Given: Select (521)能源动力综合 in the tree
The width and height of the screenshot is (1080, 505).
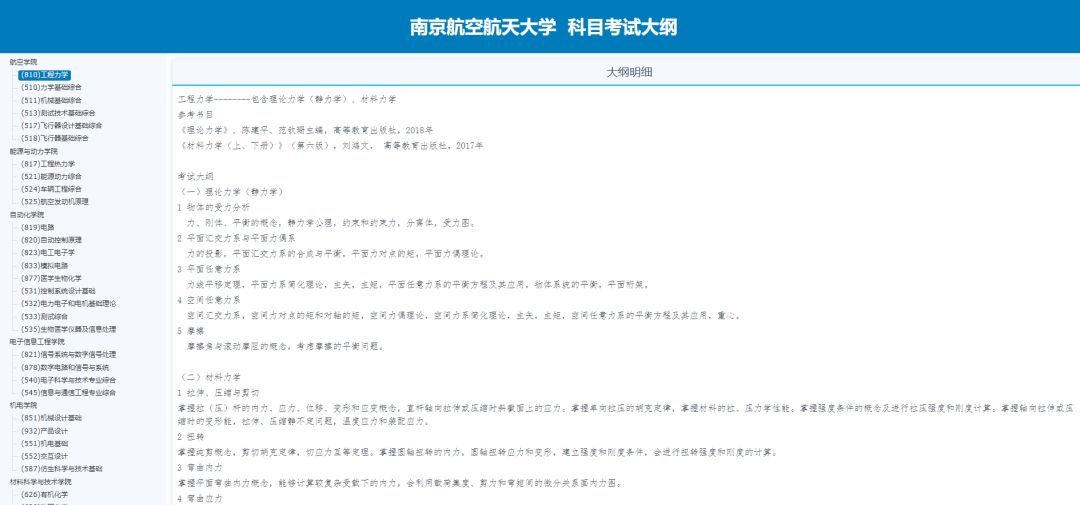Looking at the screenshot, I should click(x=51, y=176).
